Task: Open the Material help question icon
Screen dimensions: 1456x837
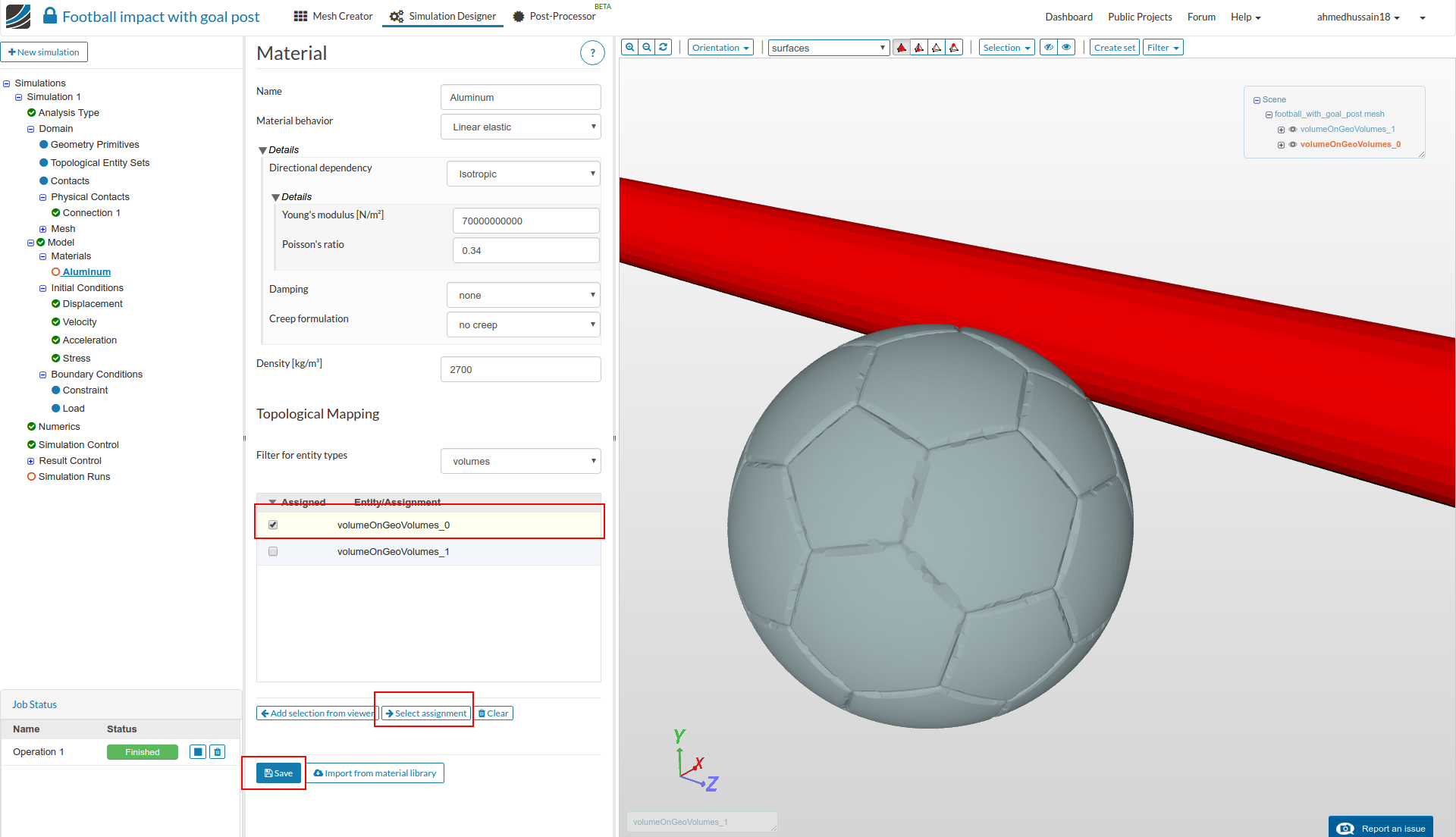Action: (x=592, y=53)
